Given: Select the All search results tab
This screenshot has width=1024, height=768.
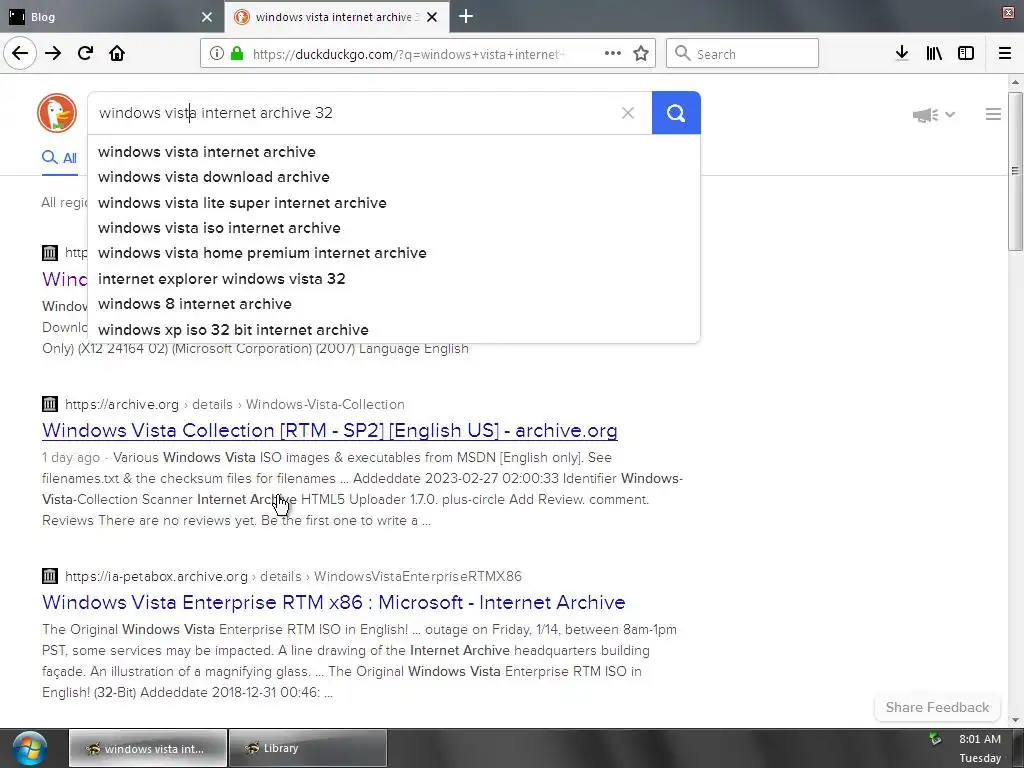Looking at the screenshot, I should (59, 157).
